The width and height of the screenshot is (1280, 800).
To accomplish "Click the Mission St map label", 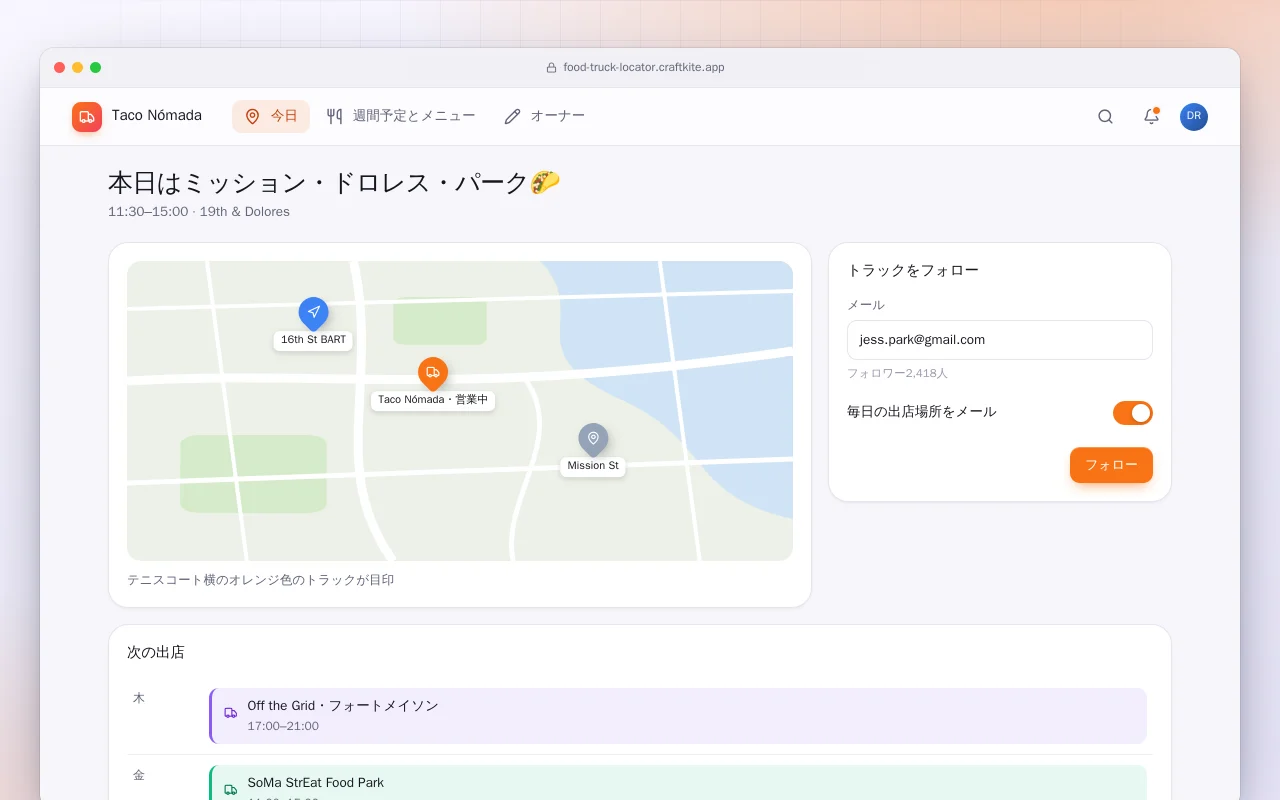I will [x=593, y=466].
